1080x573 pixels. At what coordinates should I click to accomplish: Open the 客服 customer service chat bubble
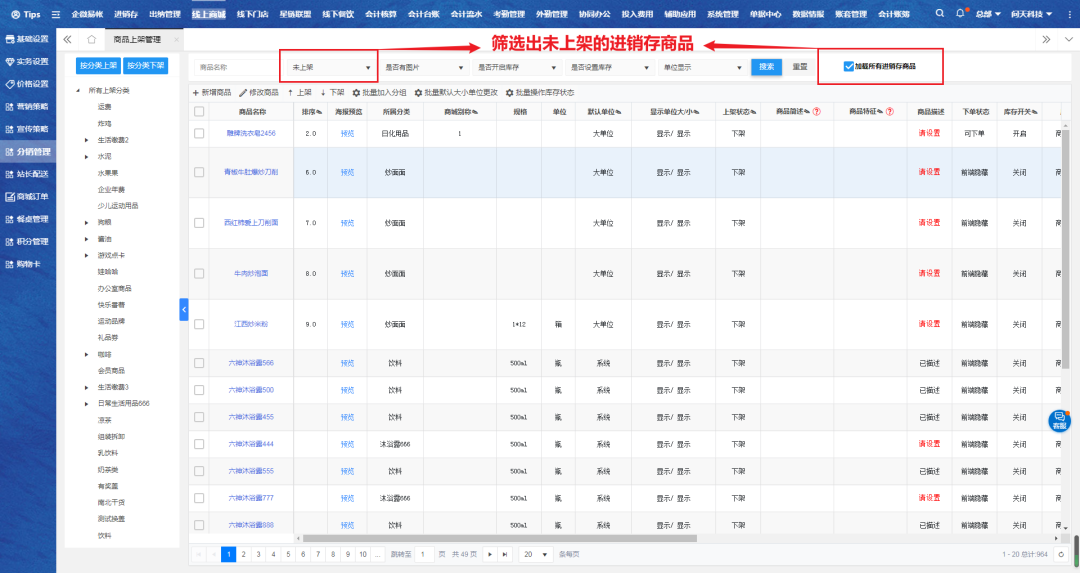[x=1059, y=420]
